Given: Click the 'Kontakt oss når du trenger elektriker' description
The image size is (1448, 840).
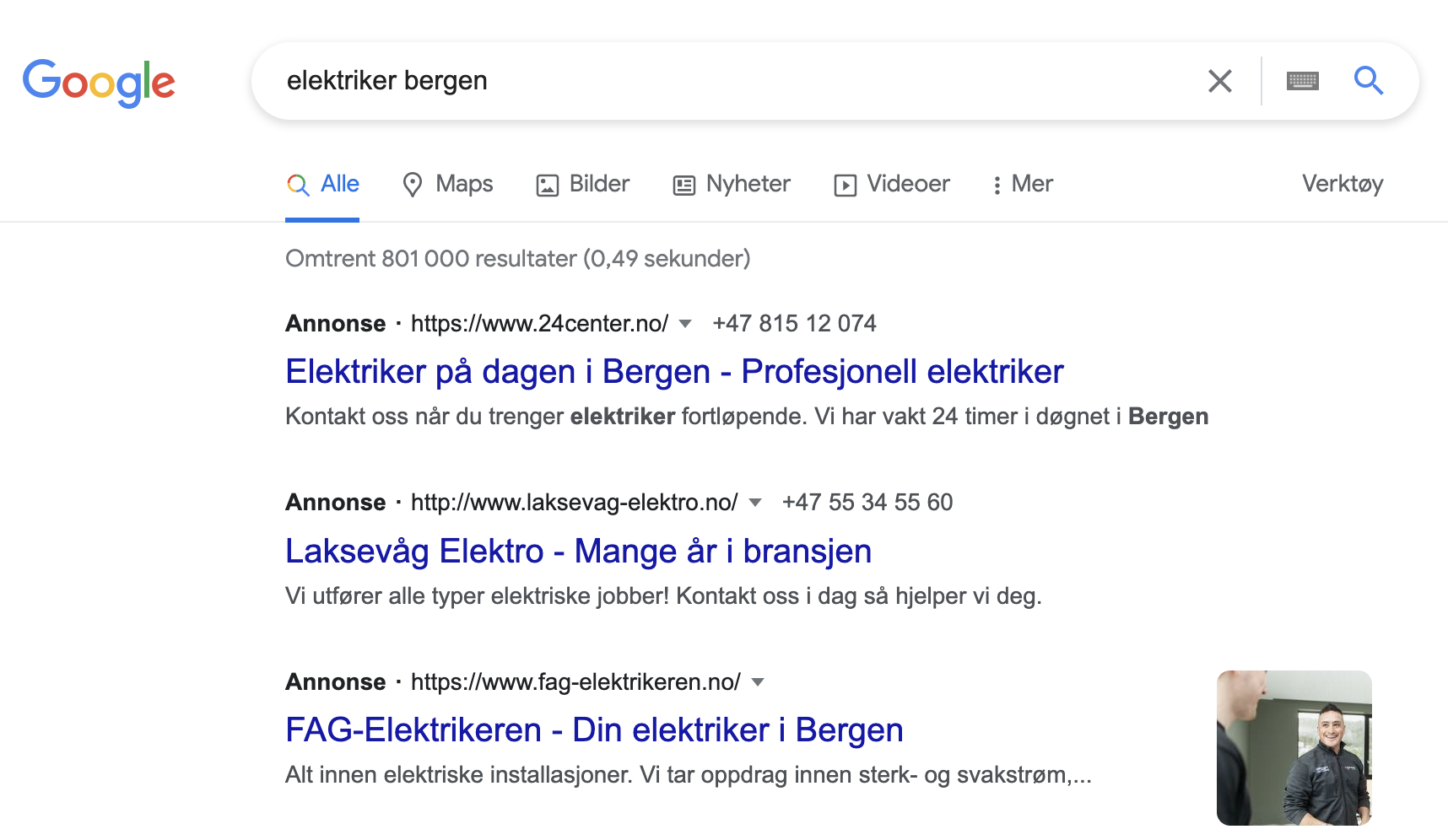Looking at the screenshot, I should 747,417.
